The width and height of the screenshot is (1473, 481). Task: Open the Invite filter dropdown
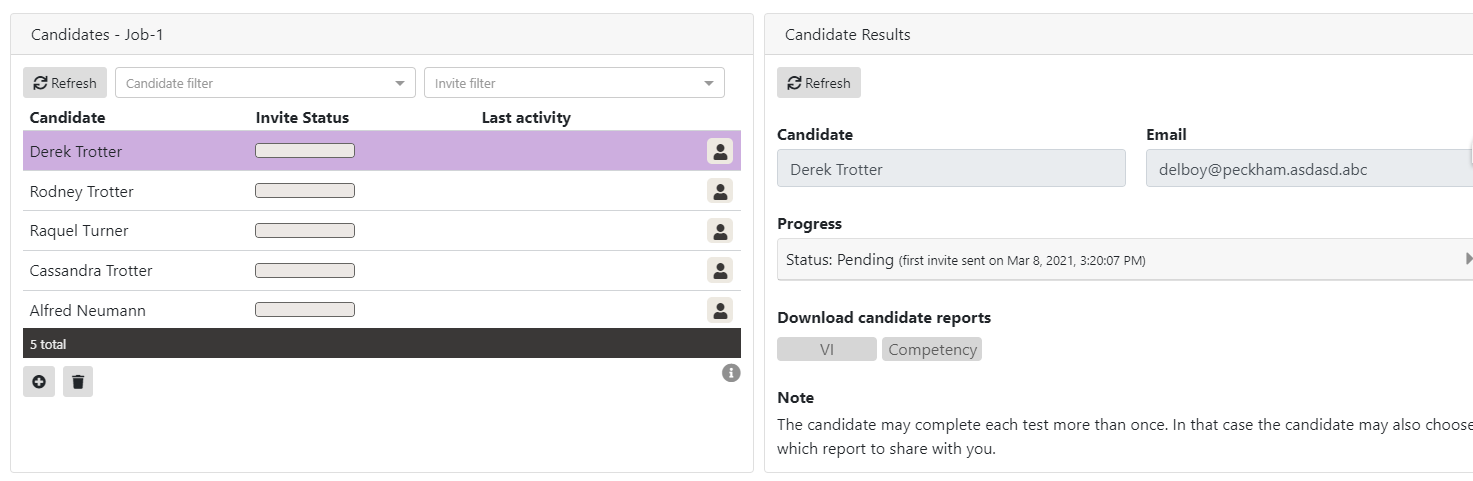(574, 83)
